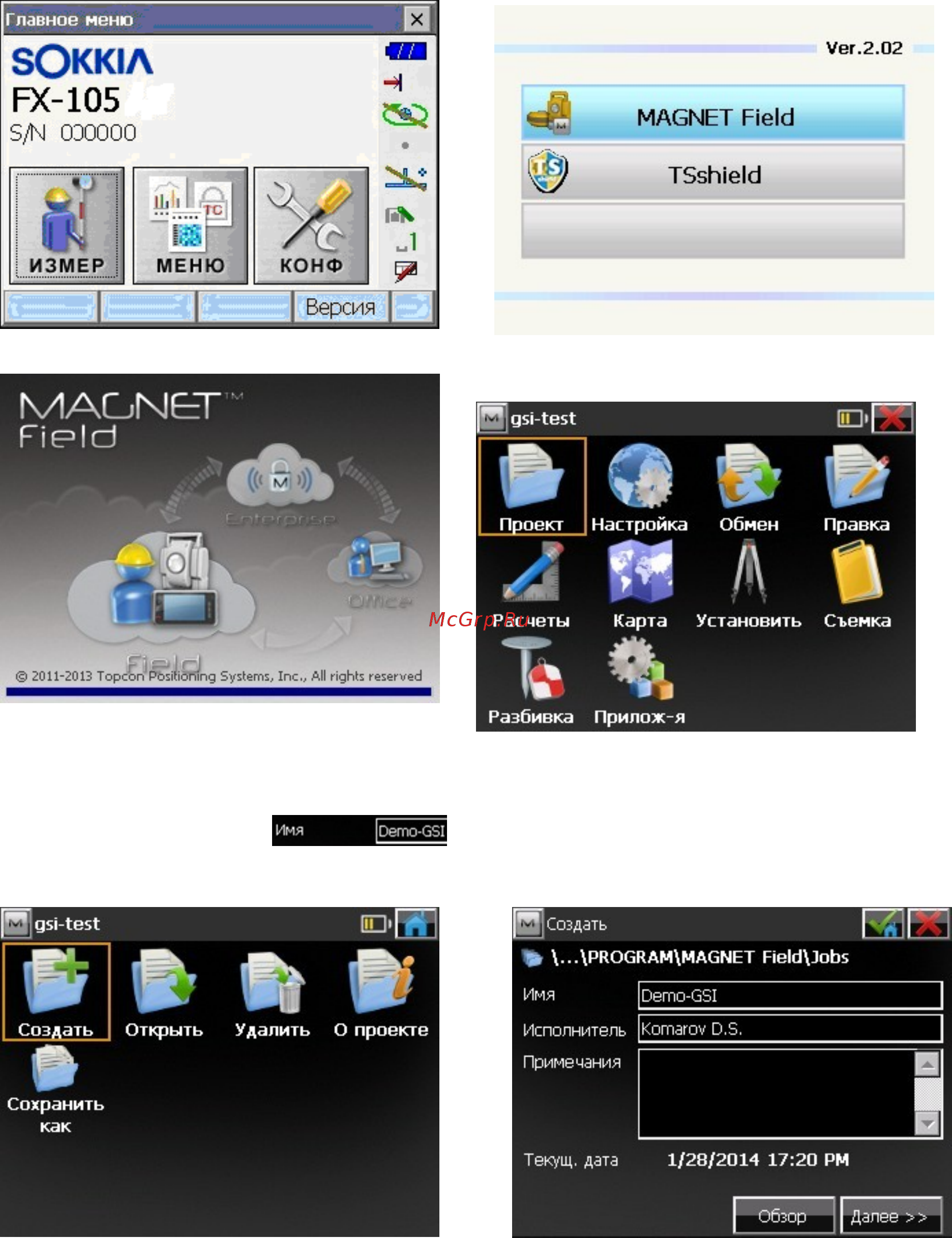Image resolution: width=952 pixels, height=1238 pixels.
Task: Open the КОНФ configuration icon
Action: pyautogui.click(x=311, y=226)
